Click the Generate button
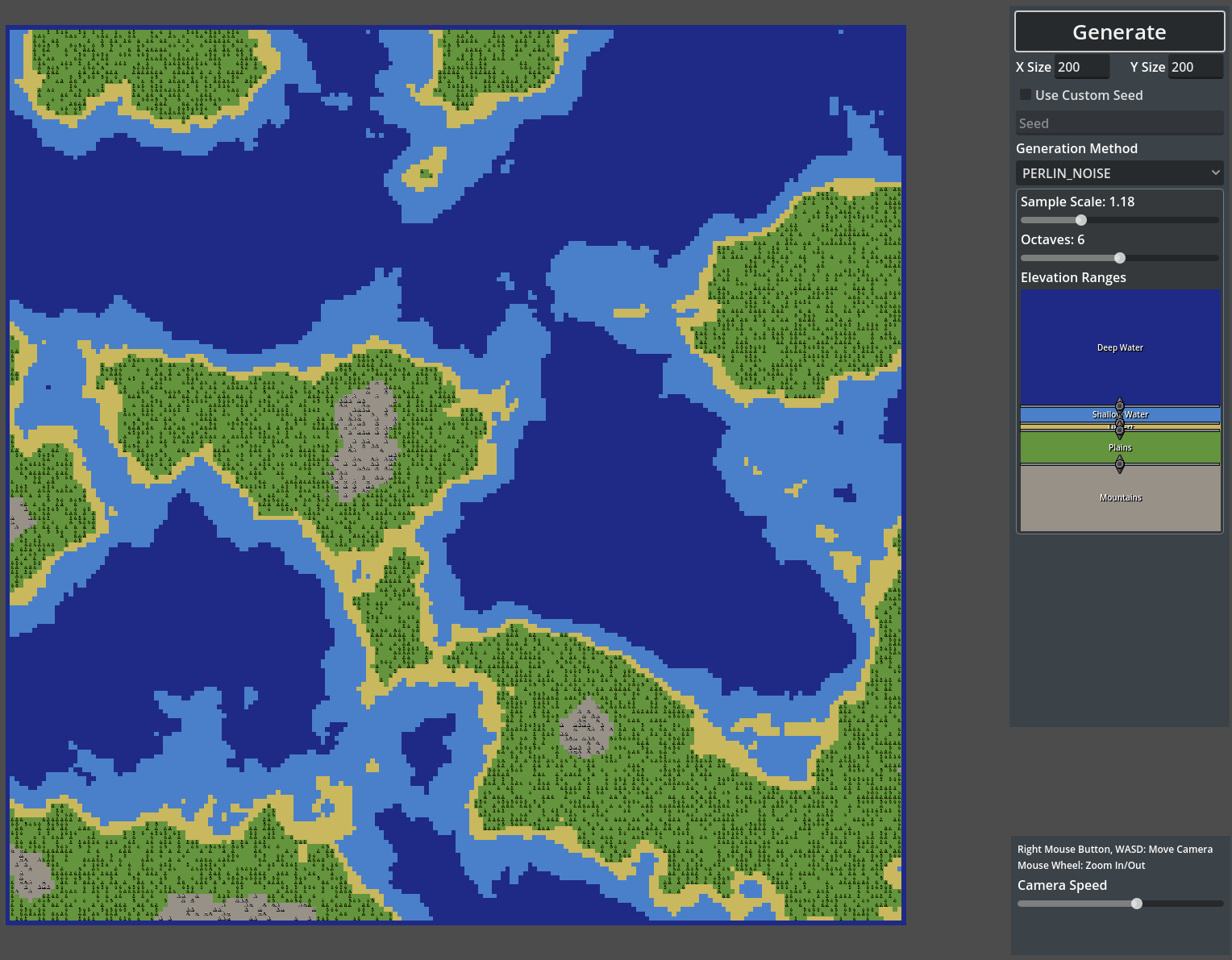The width and height of the screenshot is (1232, 960). (1119, 32)
